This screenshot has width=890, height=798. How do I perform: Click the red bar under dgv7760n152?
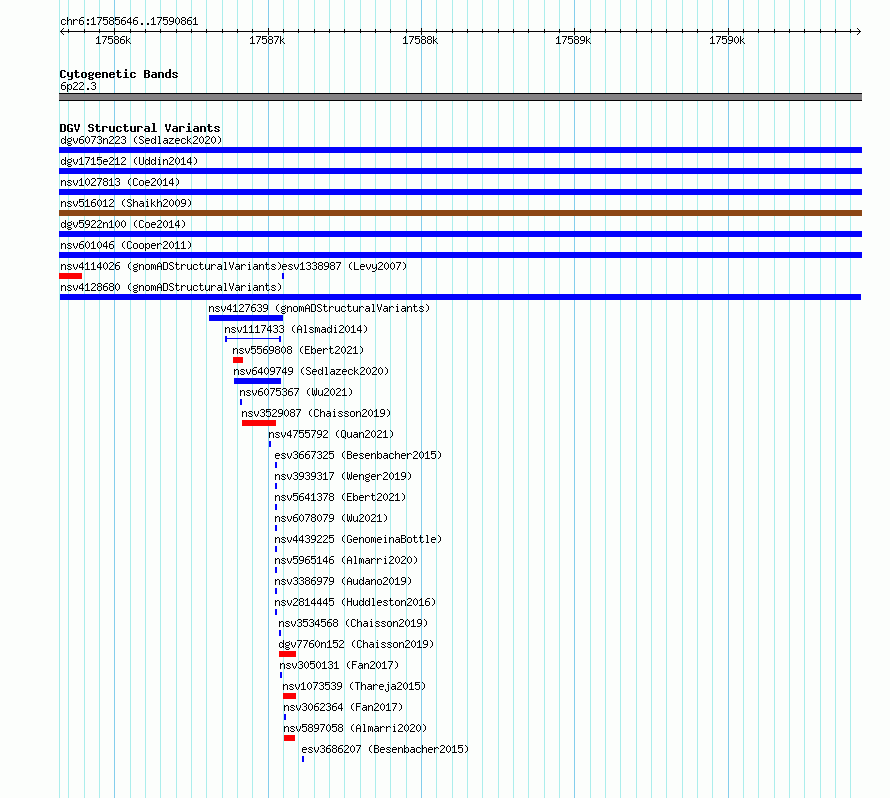(x=287, y=654)
